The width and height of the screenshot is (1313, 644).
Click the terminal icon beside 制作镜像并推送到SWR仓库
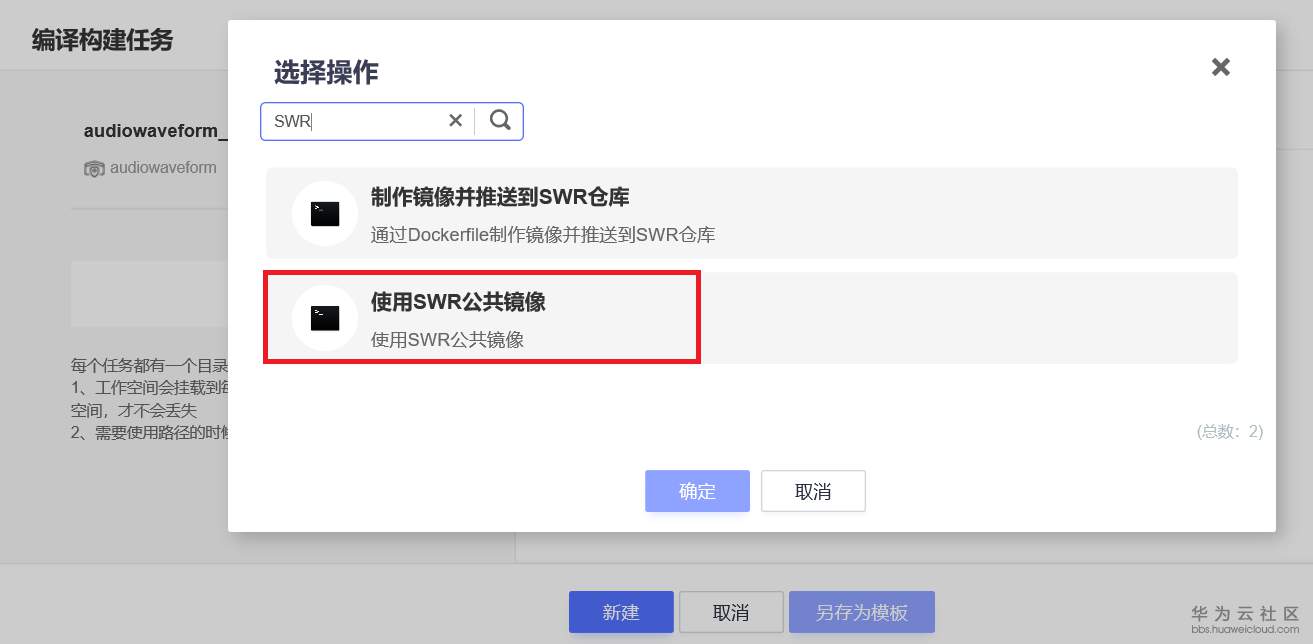(x=324, y=213)
